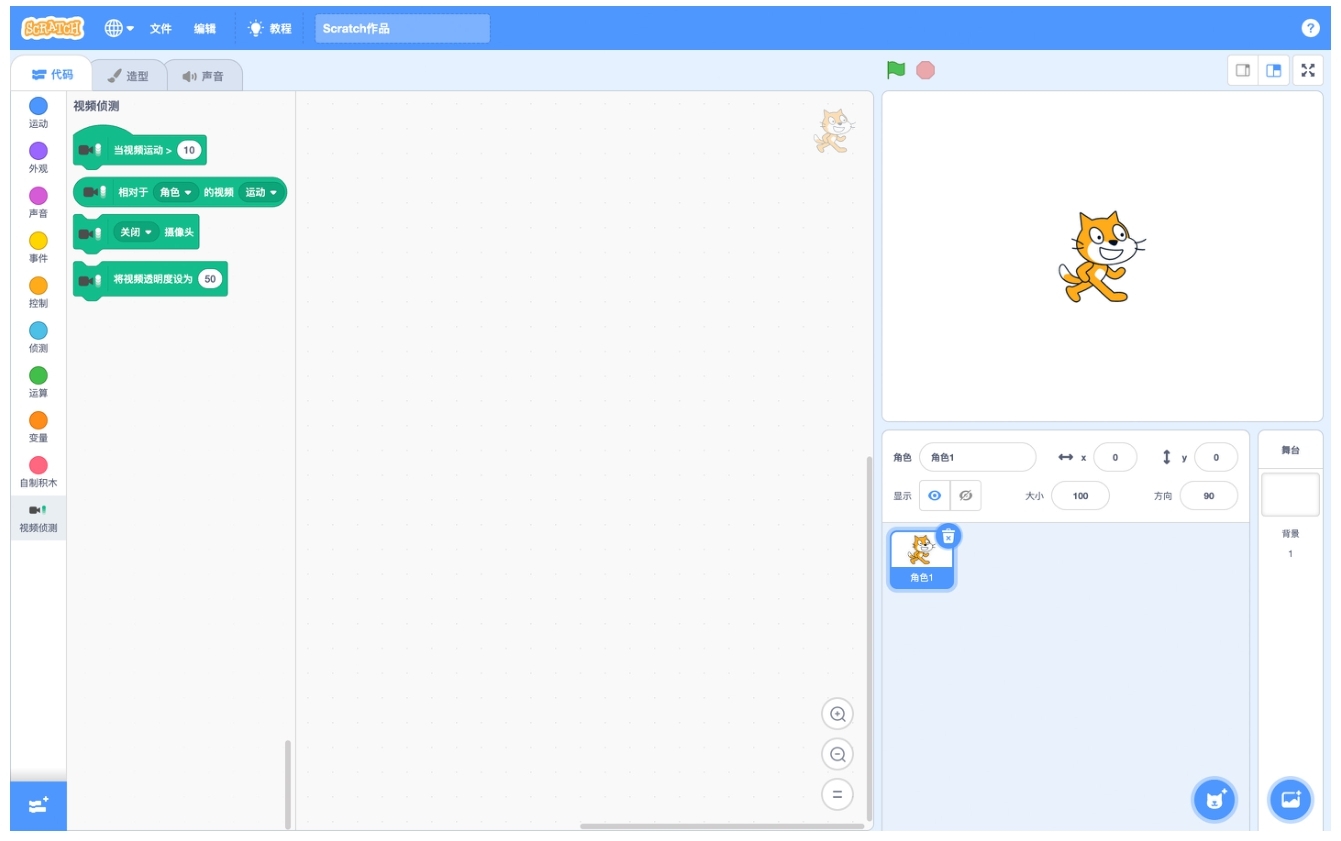Select the 自制积木 block category
Screen dimensions: 1341x841
click(x=38, y=472)
